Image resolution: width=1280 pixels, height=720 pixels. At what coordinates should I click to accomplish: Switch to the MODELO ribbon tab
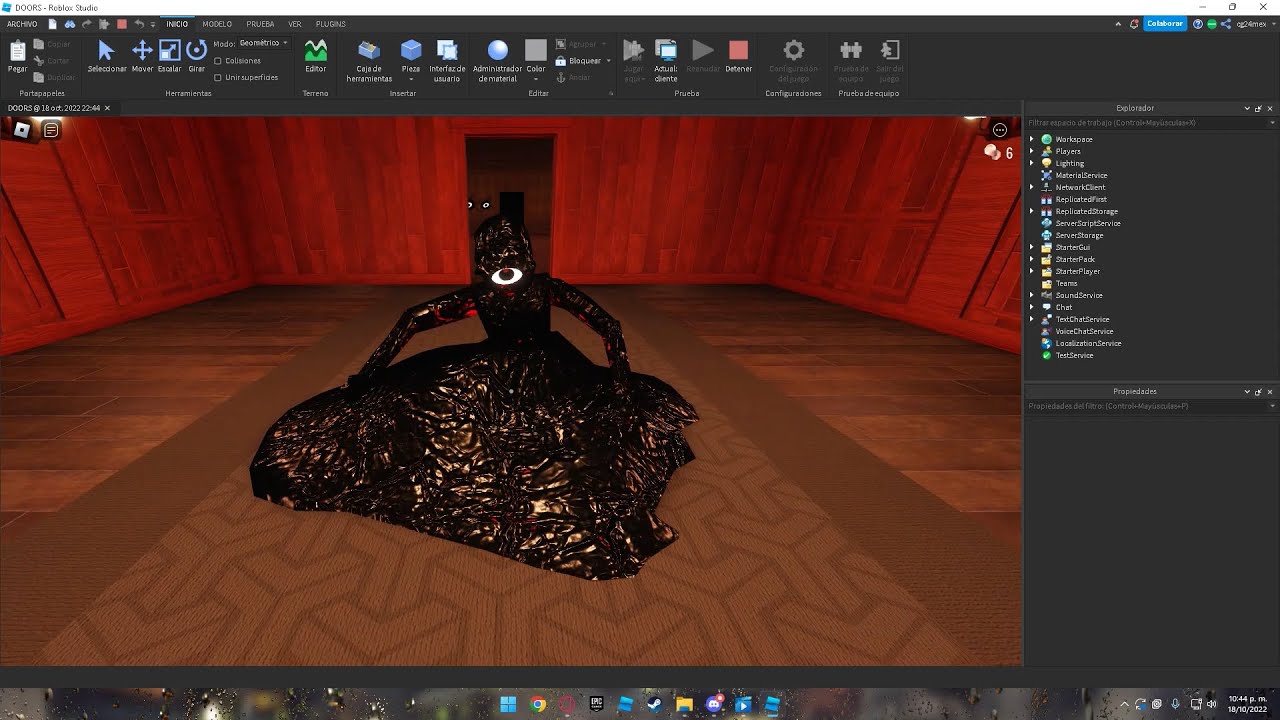coord(217,24)
